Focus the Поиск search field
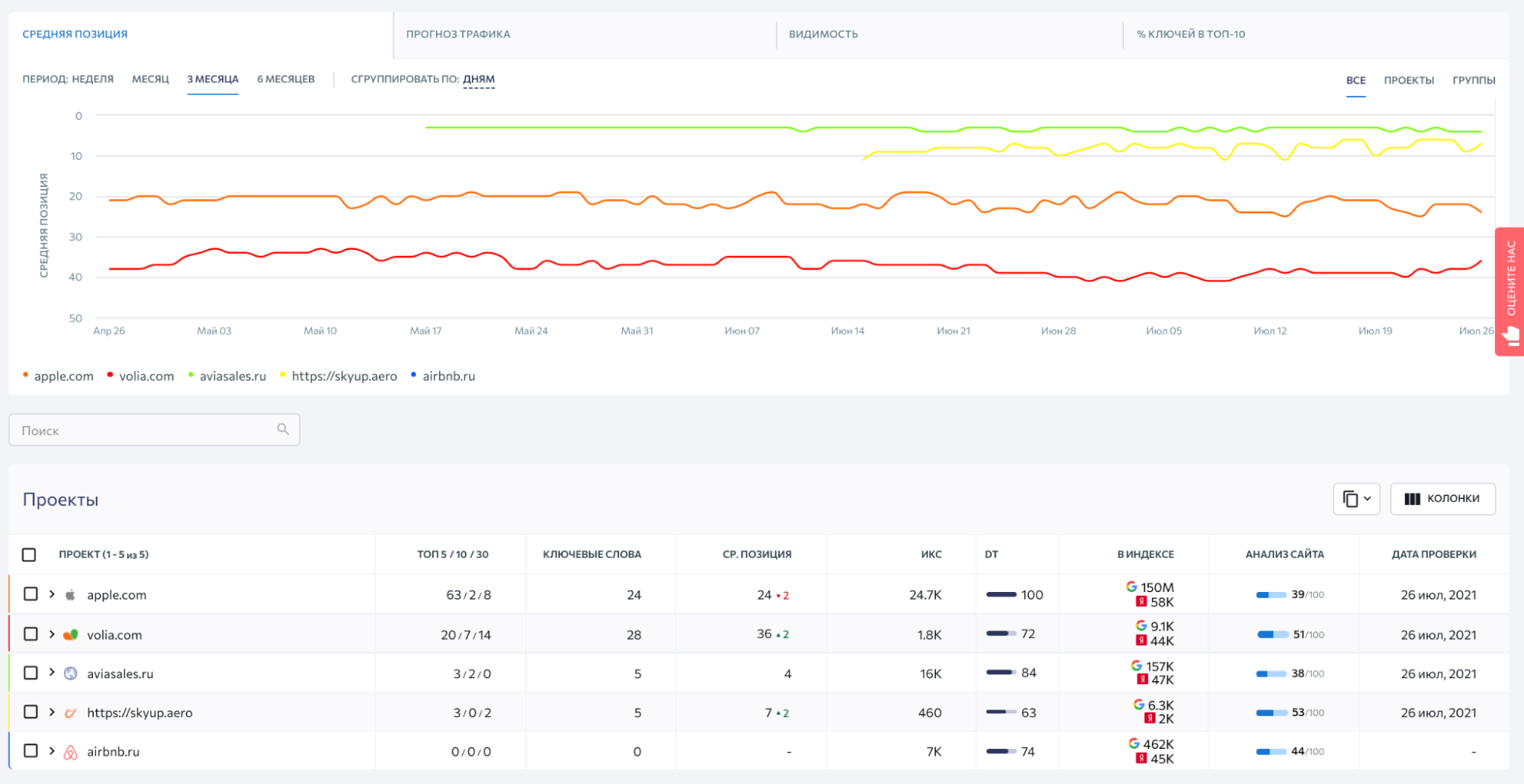The height and width of the screenshot is (784, 1524). coord(154,430)
